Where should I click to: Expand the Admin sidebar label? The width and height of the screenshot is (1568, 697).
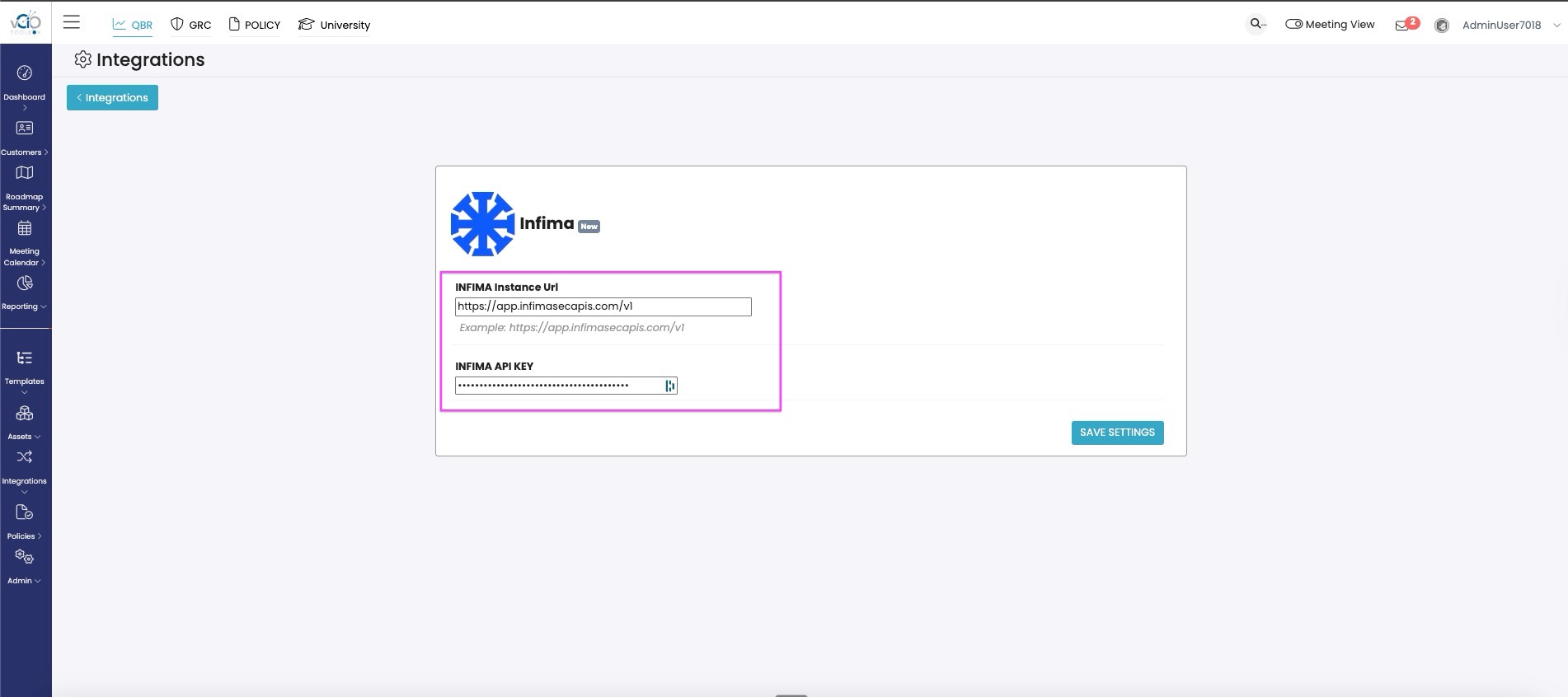pos(24,581)
